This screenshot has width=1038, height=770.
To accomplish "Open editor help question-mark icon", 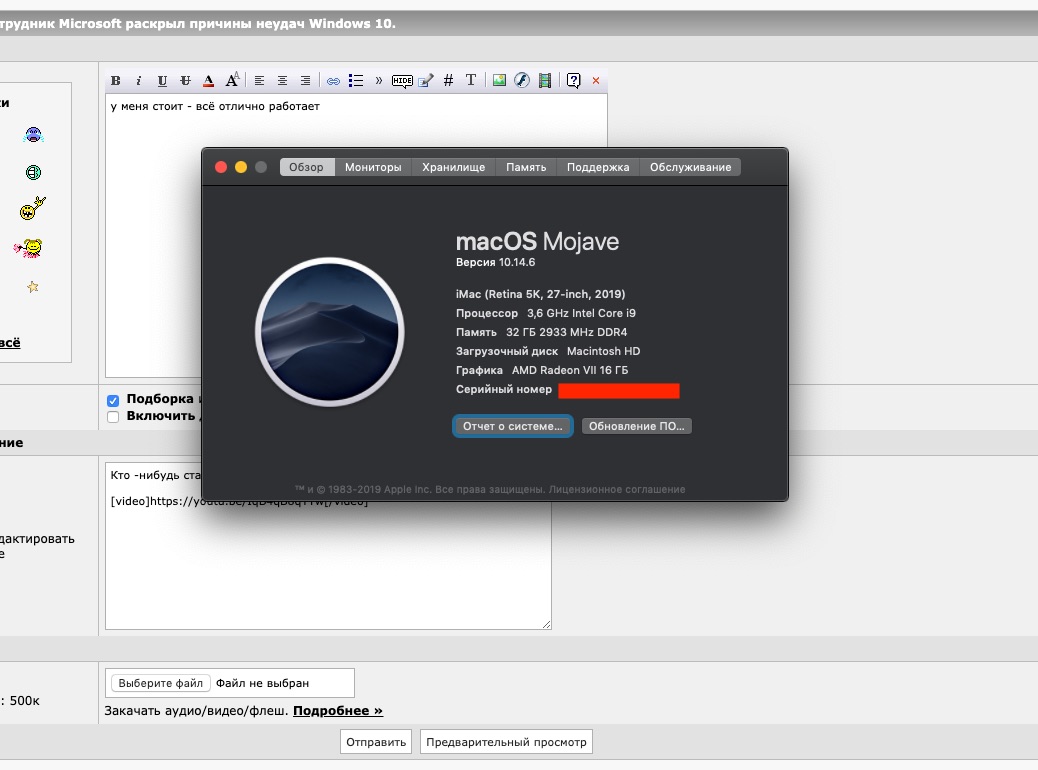I will coord(573,81).
